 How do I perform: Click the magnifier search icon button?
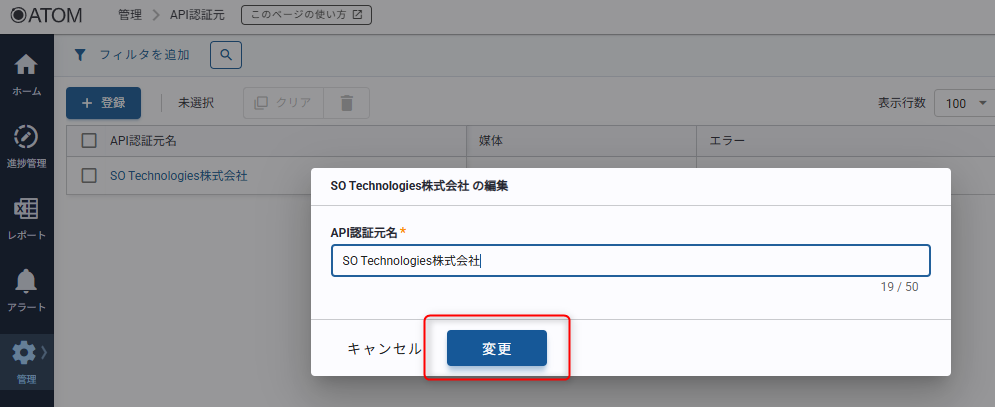point(226,55)
